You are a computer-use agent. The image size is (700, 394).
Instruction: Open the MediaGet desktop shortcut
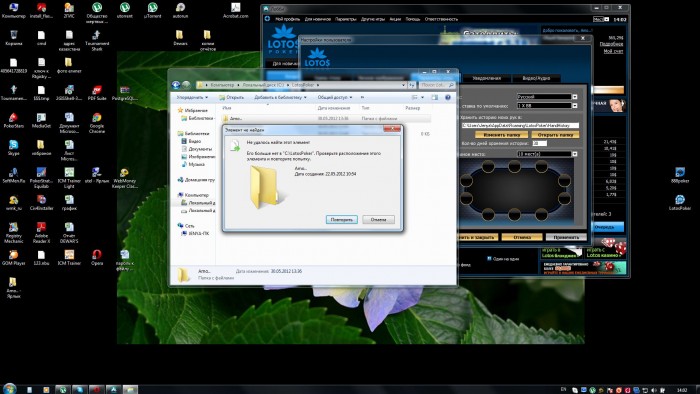click(41, 120)
